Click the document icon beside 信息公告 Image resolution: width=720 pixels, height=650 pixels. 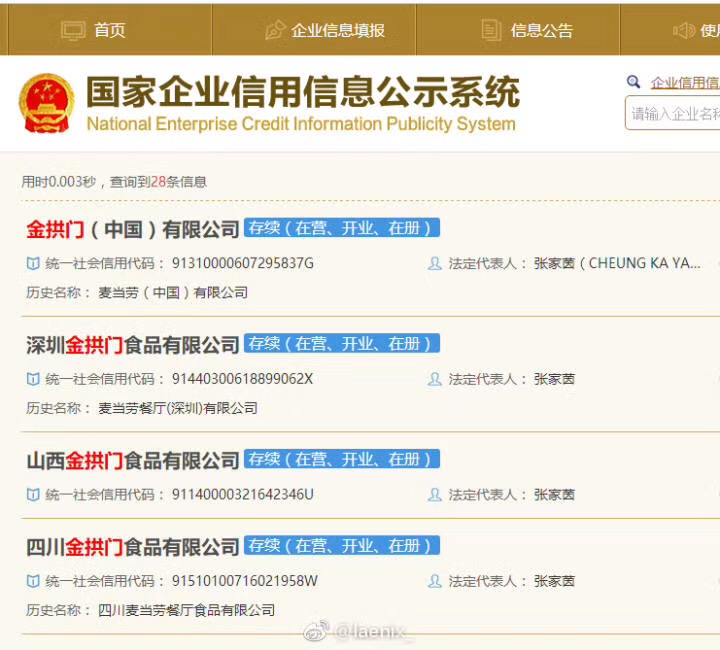coord(491,30)
